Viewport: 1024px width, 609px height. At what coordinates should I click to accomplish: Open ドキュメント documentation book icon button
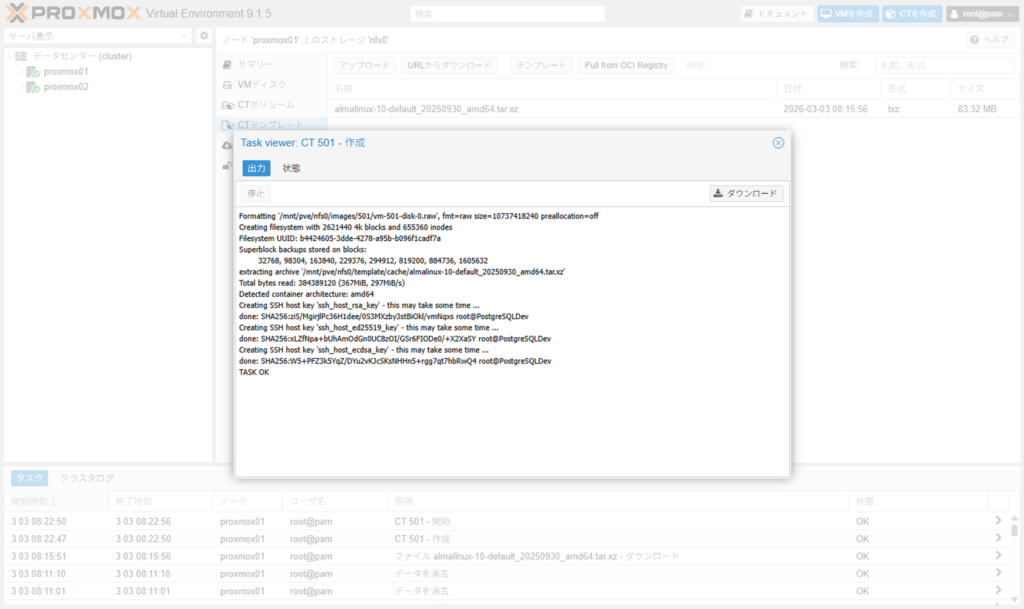pos(776,14)
